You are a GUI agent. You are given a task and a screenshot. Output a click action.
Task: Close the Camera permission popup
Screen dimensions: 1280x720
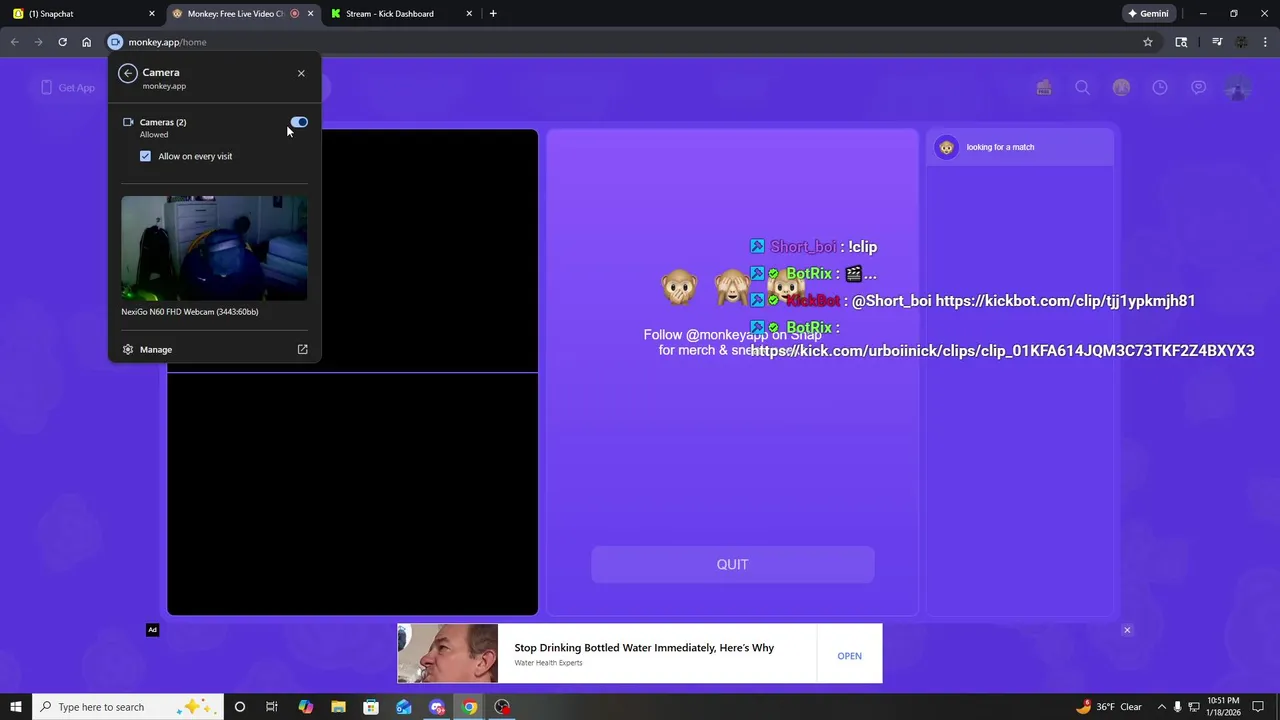coord(301,73)
